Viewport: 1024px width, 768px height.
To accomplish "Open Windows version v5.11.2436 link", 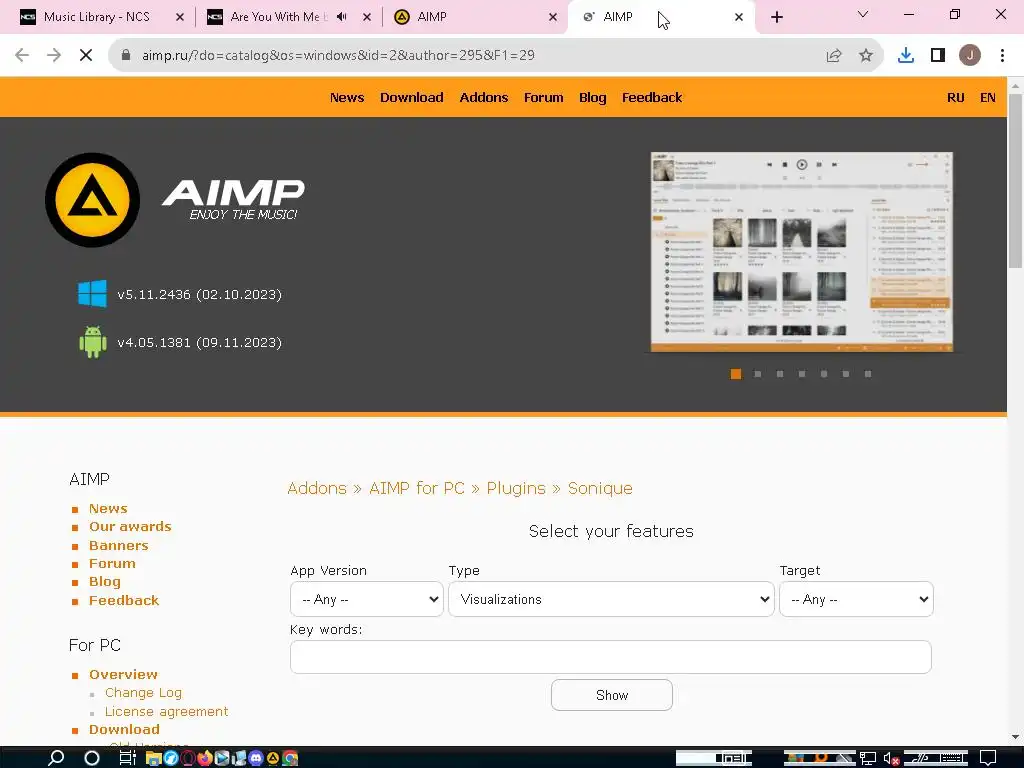I will point(199,295).
